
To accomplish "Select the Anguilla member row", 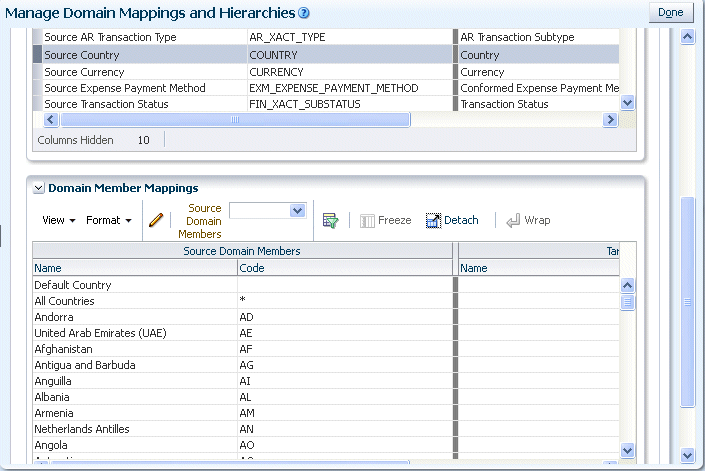I will click(x=326, y=381).
